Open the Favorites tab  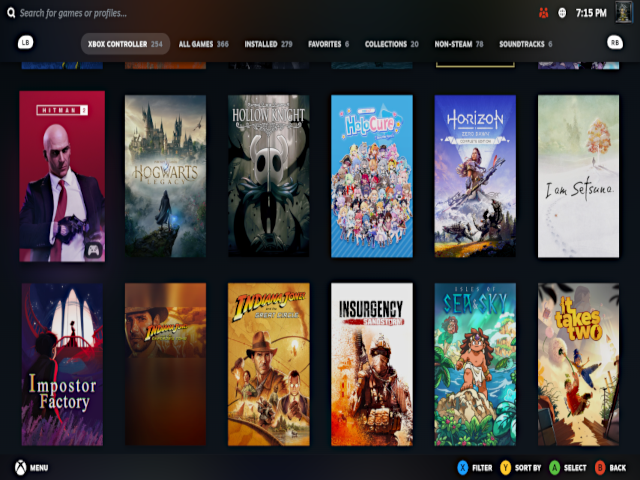coord(329,44)
